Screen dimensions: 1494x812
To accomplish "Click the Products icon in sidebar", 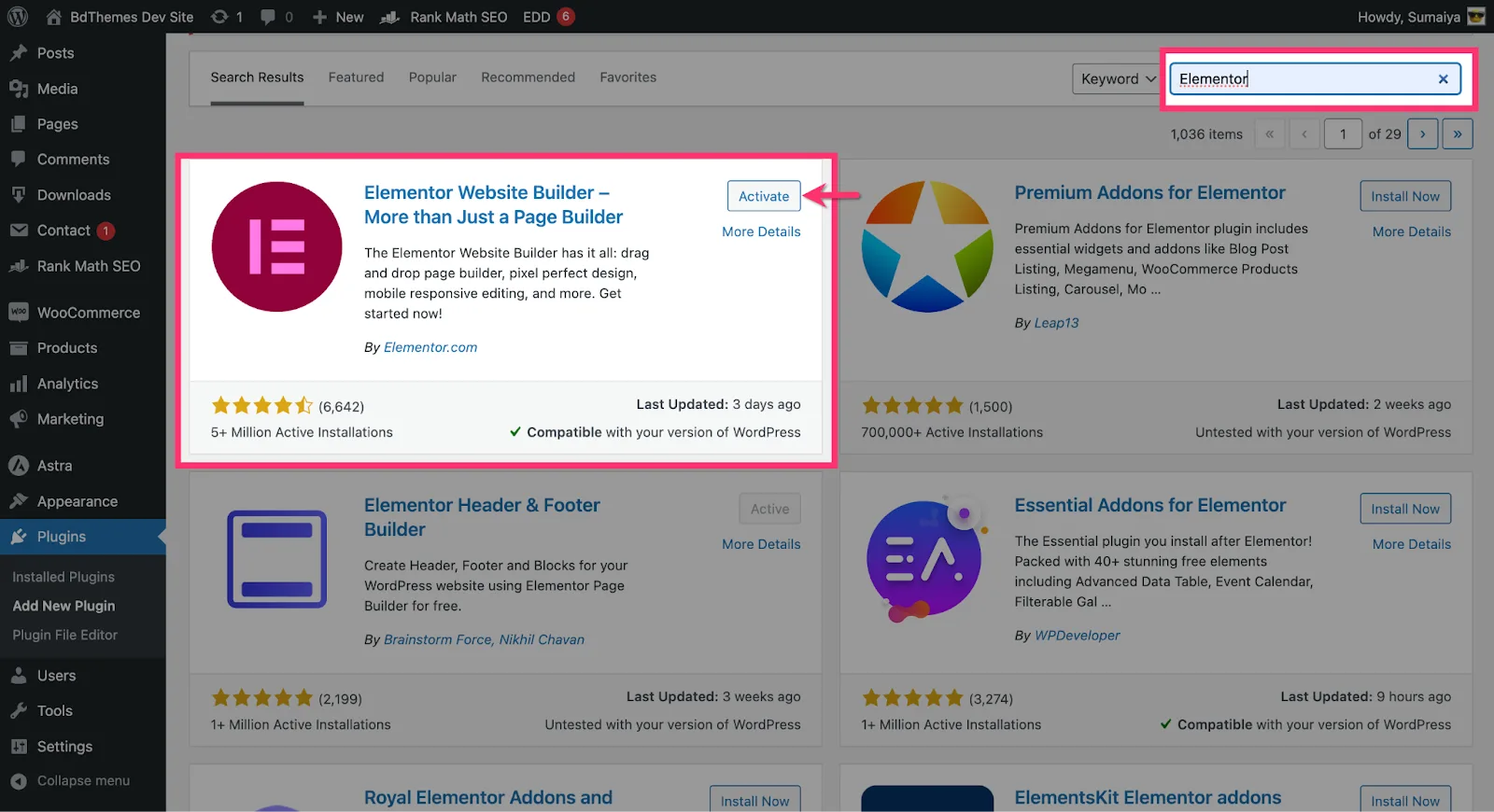I will coord(19,348).
